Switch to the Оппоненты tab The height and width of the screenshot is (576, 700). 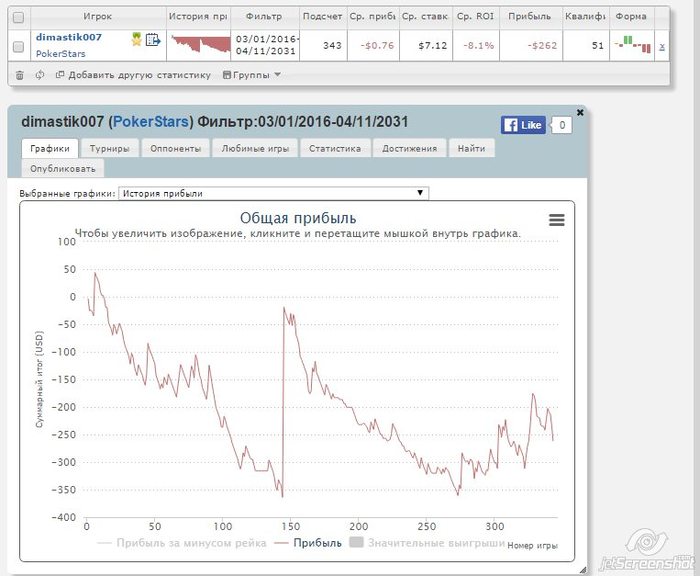click(175, 148)
